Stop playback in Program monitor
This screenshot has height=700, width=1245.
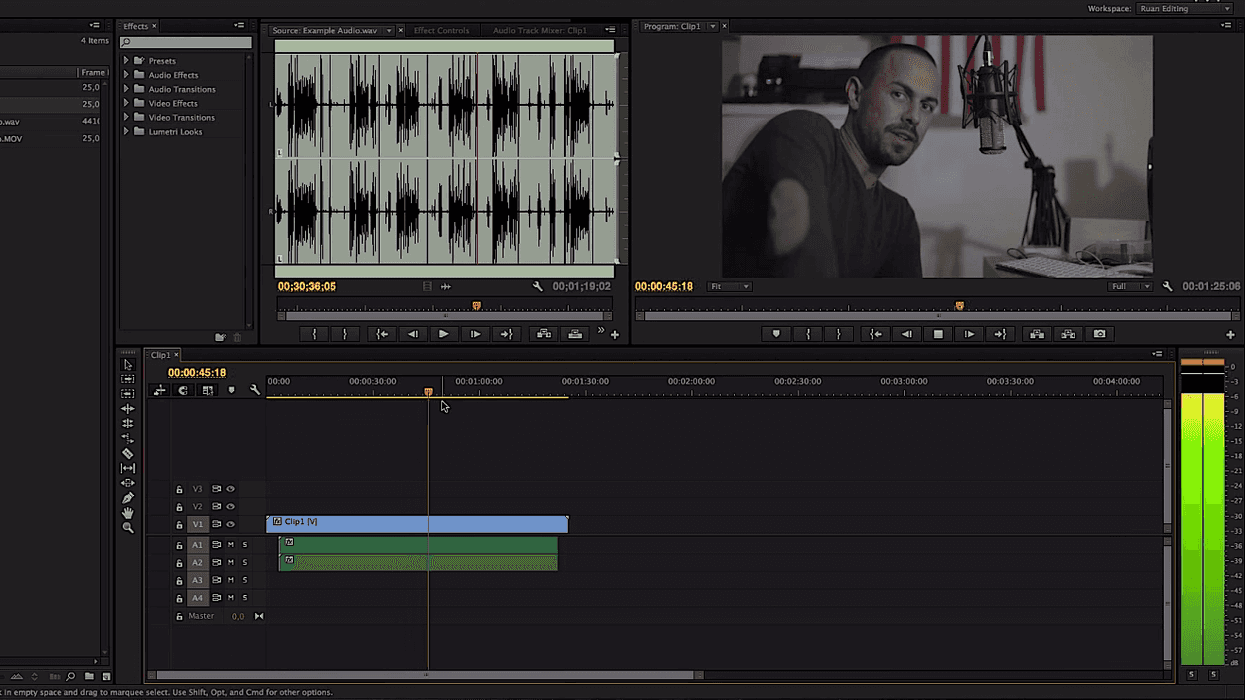point(938,334)
